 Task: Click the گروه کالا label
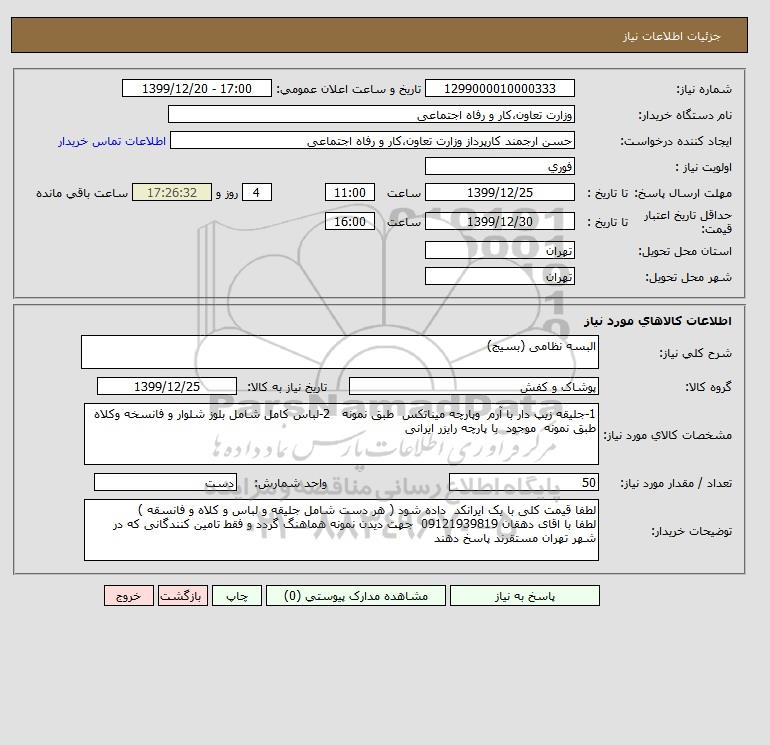[x=708, y=387]
